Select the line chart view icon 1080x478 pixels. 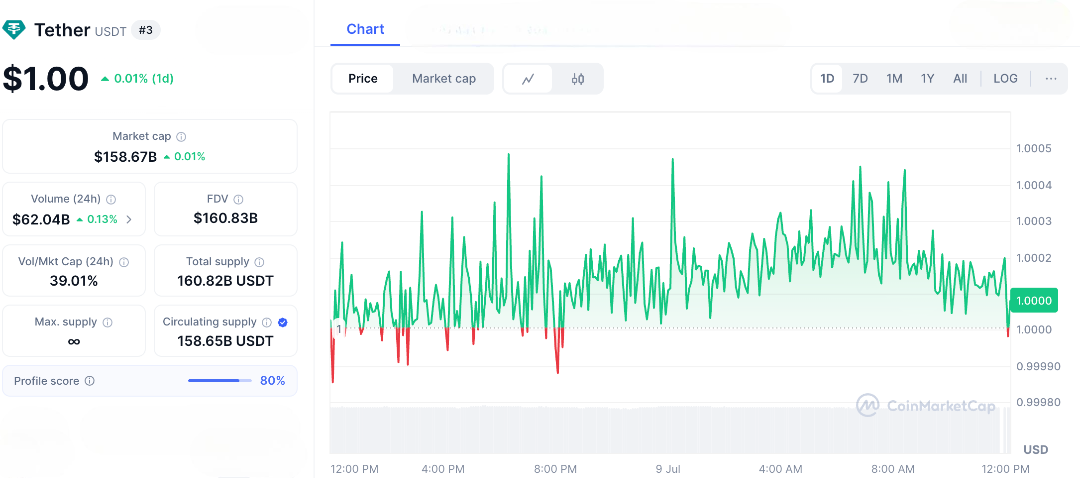click(528, 79)
